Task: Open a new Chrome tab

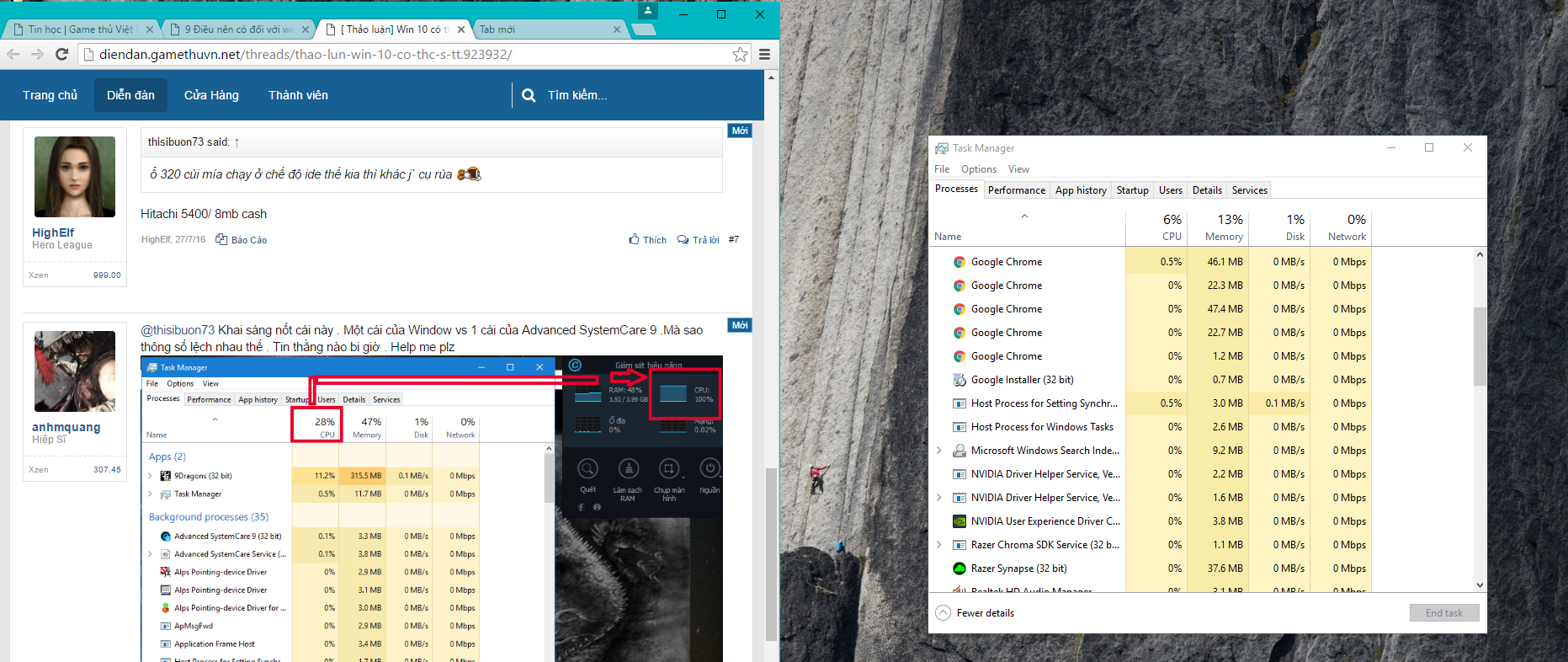Action: click(x=644, y=29)
